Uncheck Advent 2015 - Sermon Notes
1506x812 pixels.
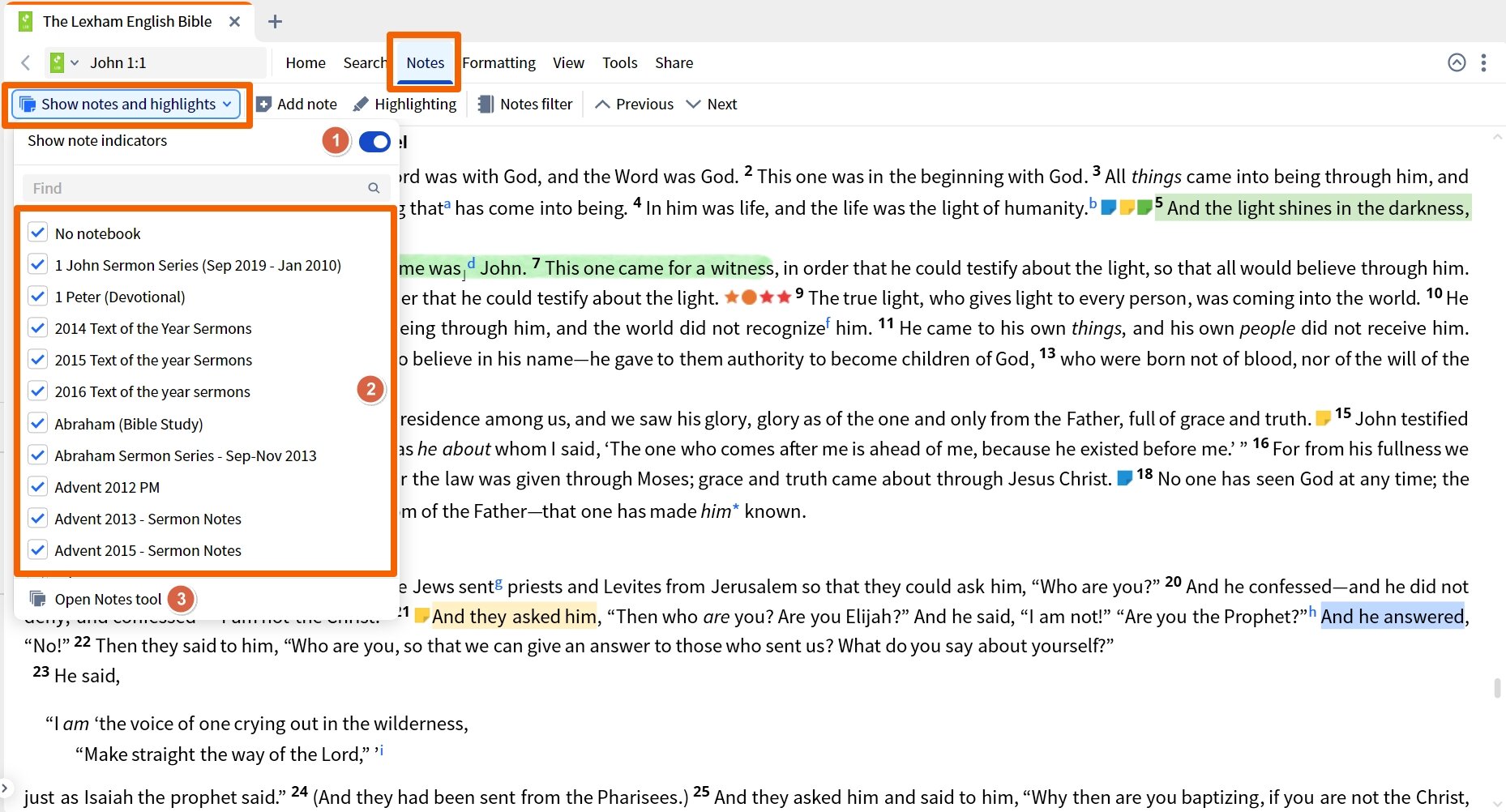(x=37, y=549)
